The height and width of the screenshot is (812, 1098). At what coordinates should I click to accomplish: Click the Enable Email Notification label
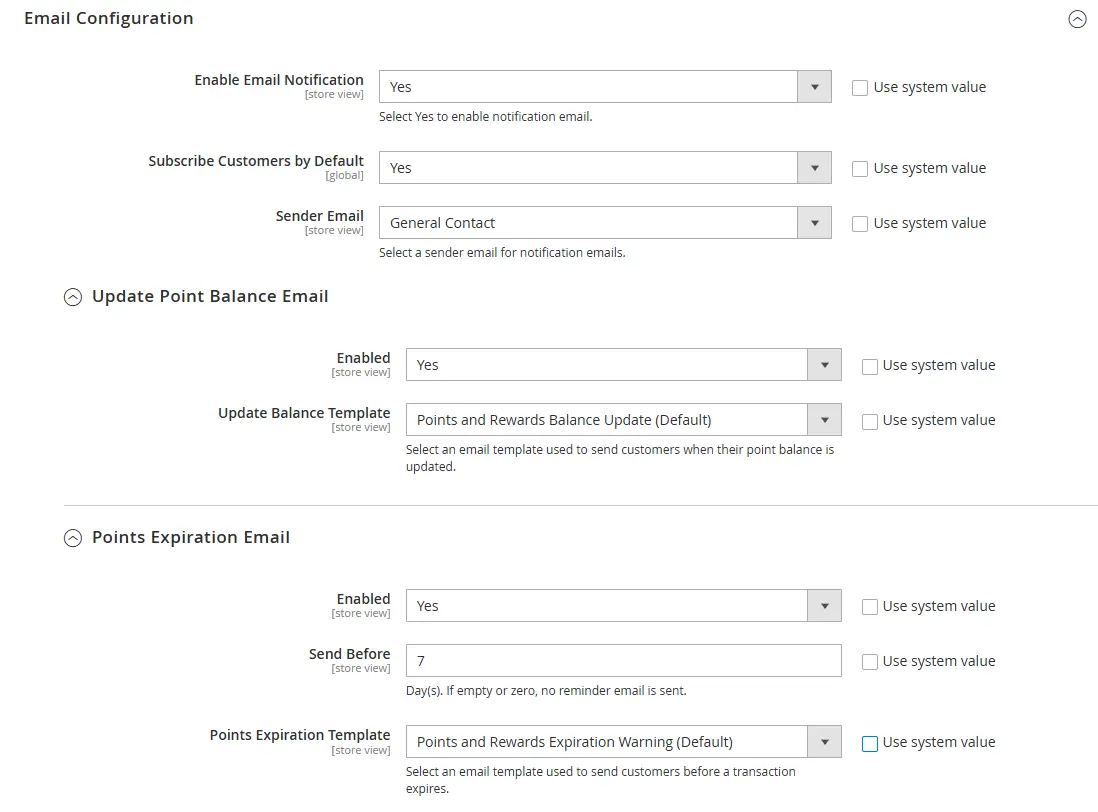[279, 80]
